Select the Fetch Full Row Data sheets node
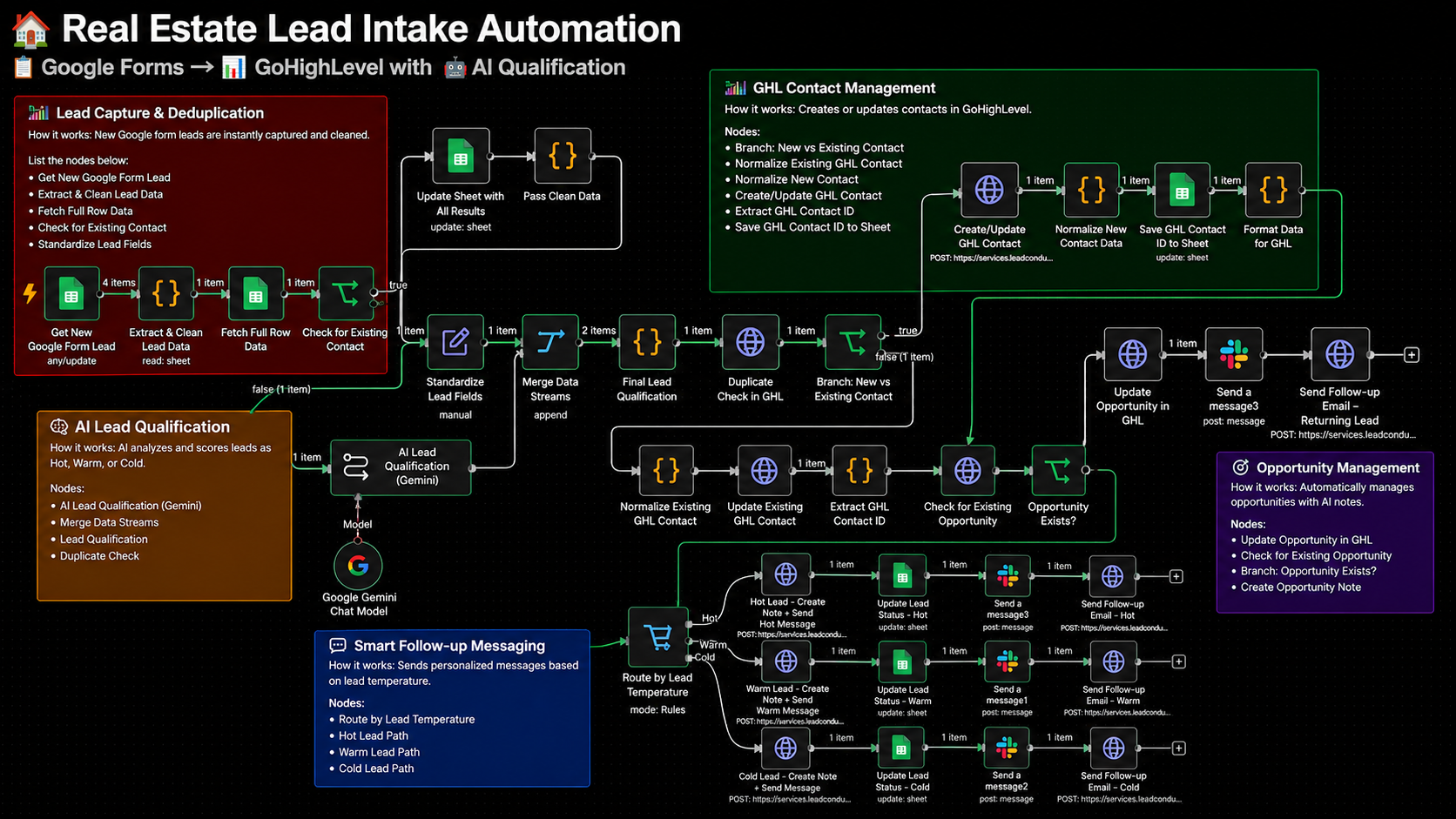 pos(255,295)
